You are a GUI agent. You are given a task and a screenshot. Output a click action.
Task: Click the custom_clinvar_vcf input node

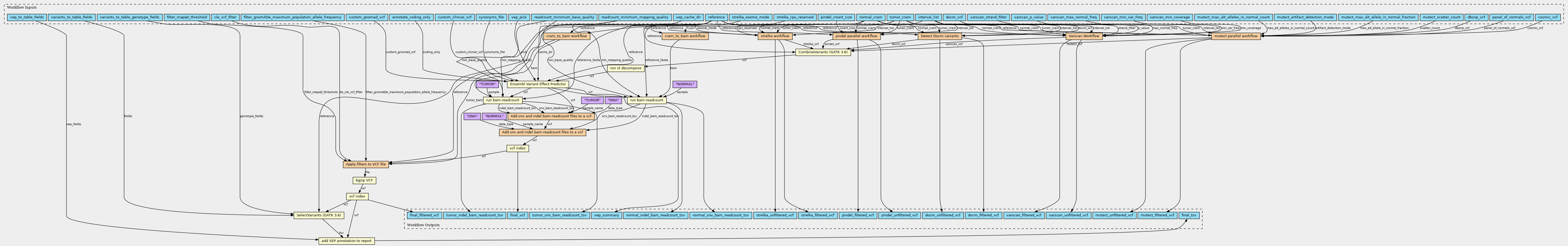455,18
